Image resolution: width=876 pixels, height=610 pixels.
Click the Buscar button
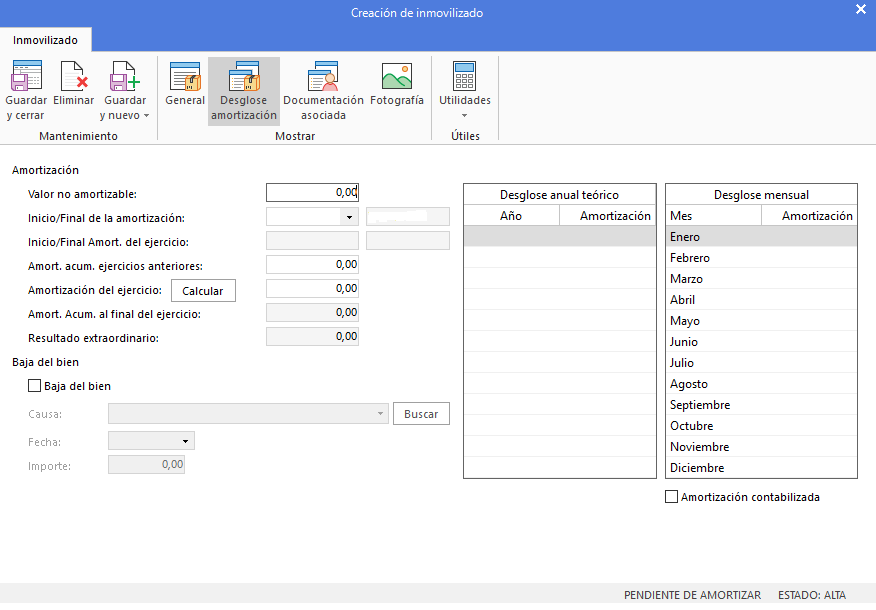[421, 413]
